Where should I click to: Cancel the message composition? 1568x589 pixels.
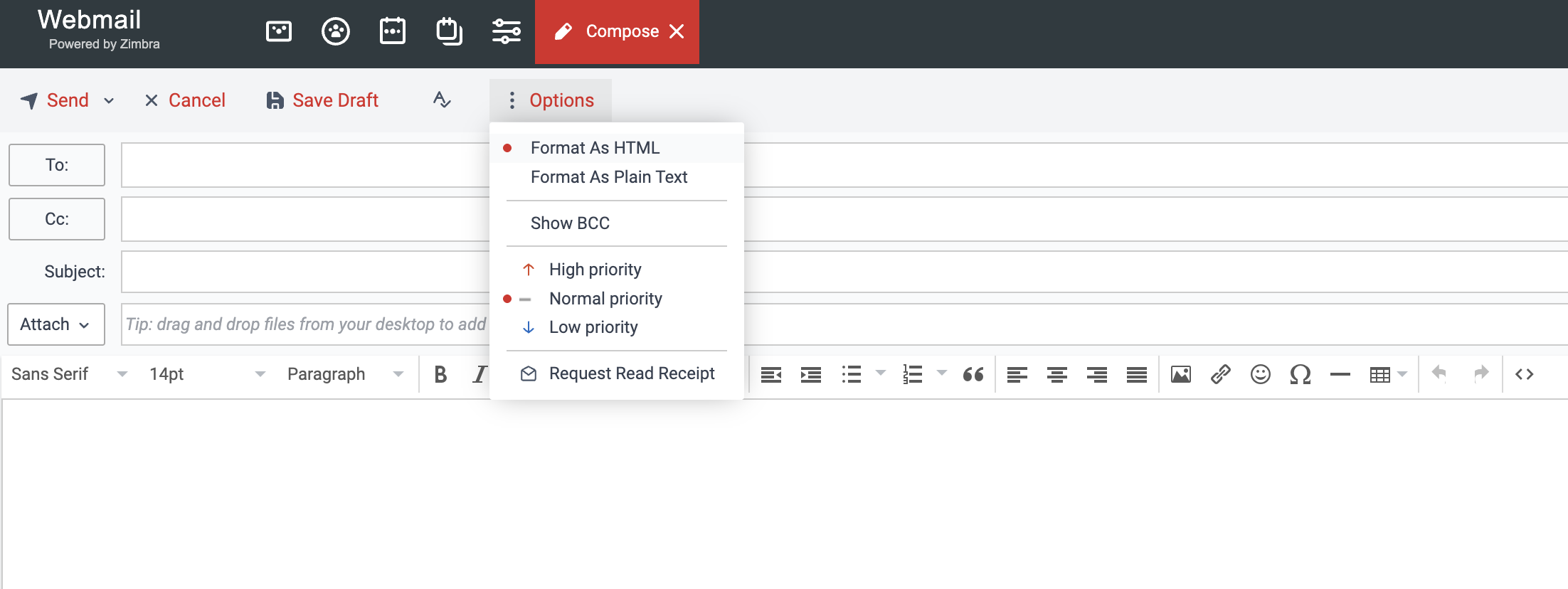(x=185, y=100)
